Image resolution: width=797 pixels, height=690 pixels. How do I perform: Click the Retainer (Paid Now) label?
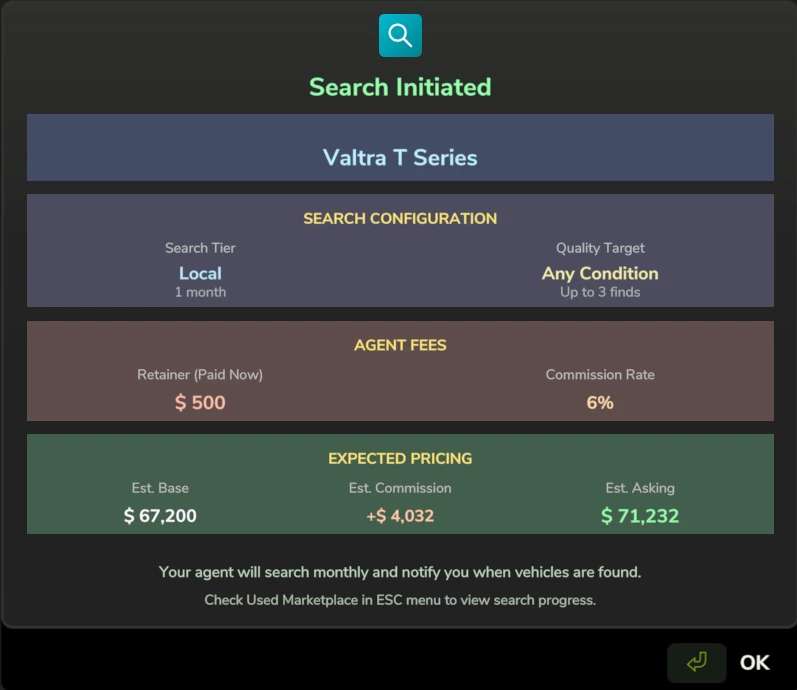pyautogui.click(x=200, y=374)
